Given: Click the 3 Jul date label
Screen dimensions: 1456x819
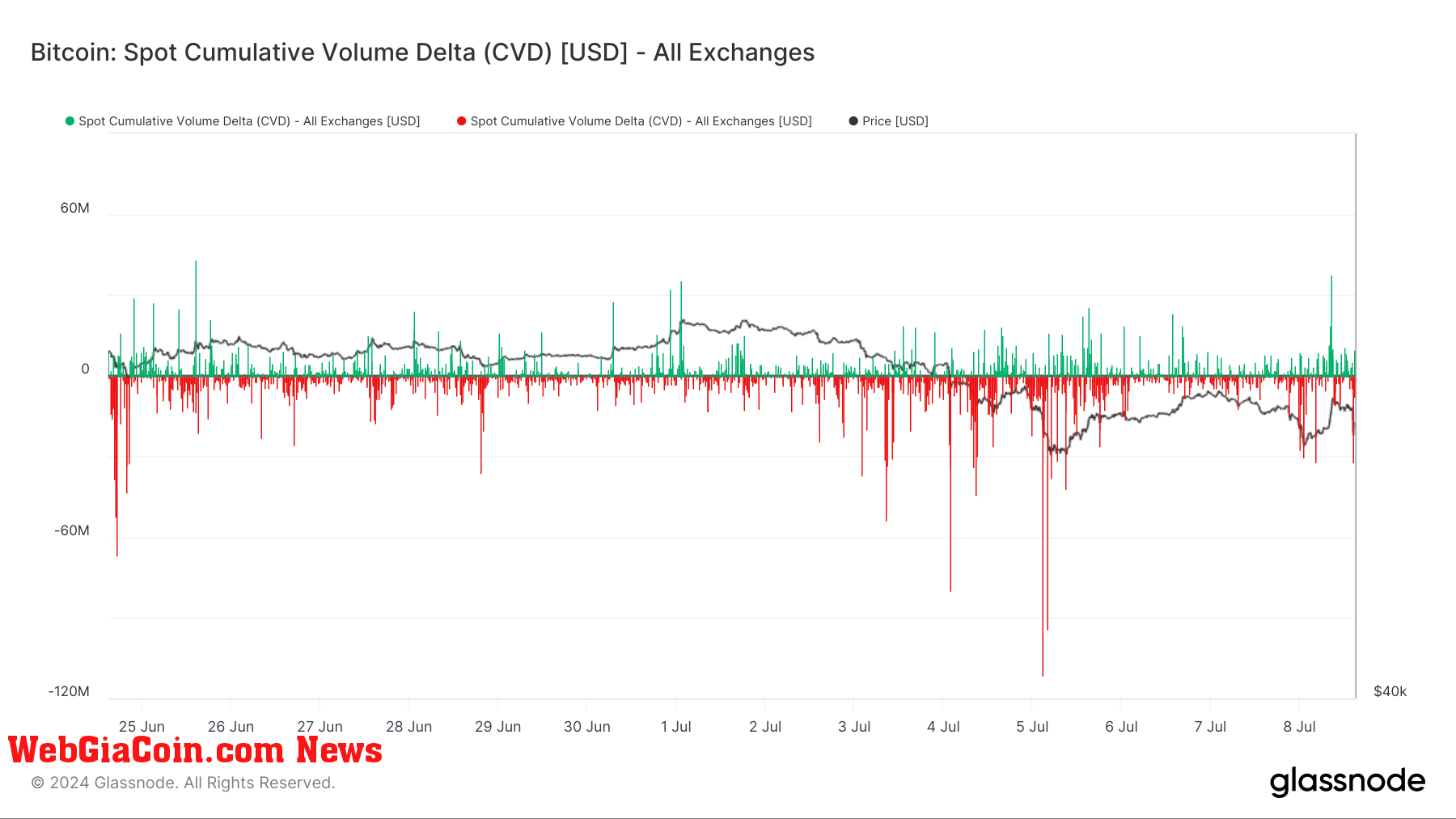Looking at the screenshot, I should coord(853,727).
